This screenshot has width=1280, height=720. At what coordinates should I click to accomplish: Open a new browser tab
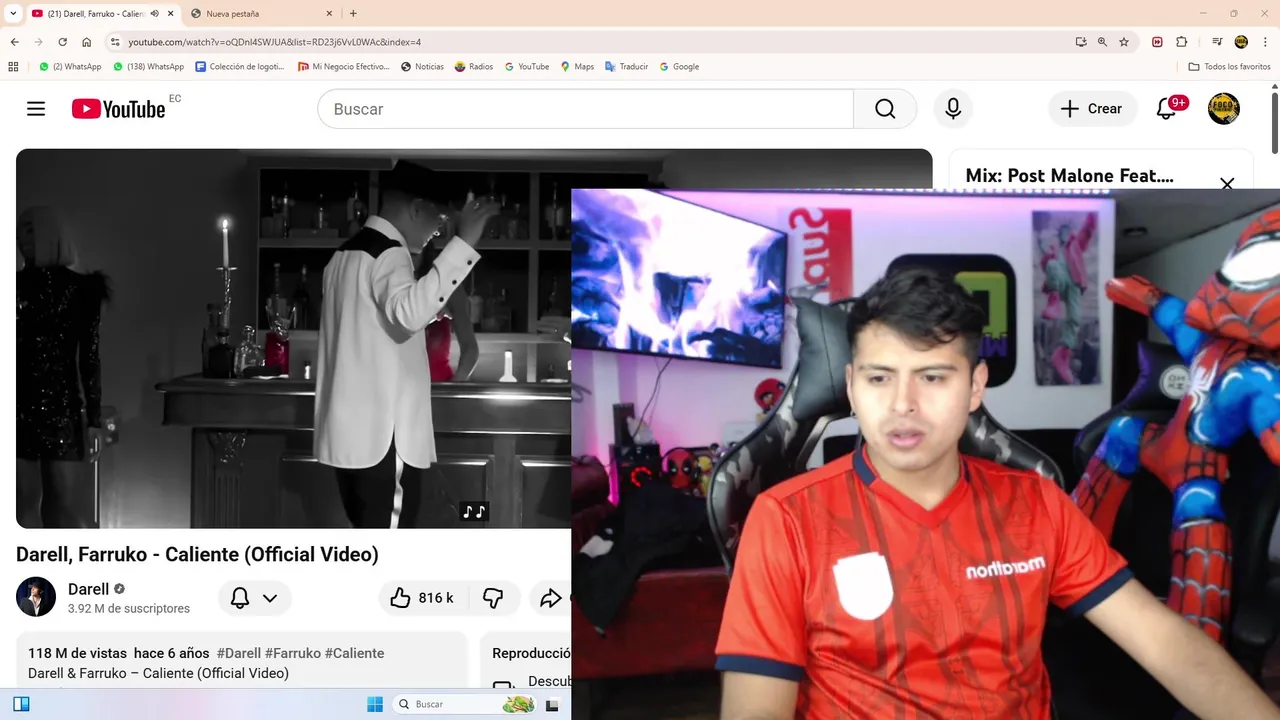(x=353, y=14)
